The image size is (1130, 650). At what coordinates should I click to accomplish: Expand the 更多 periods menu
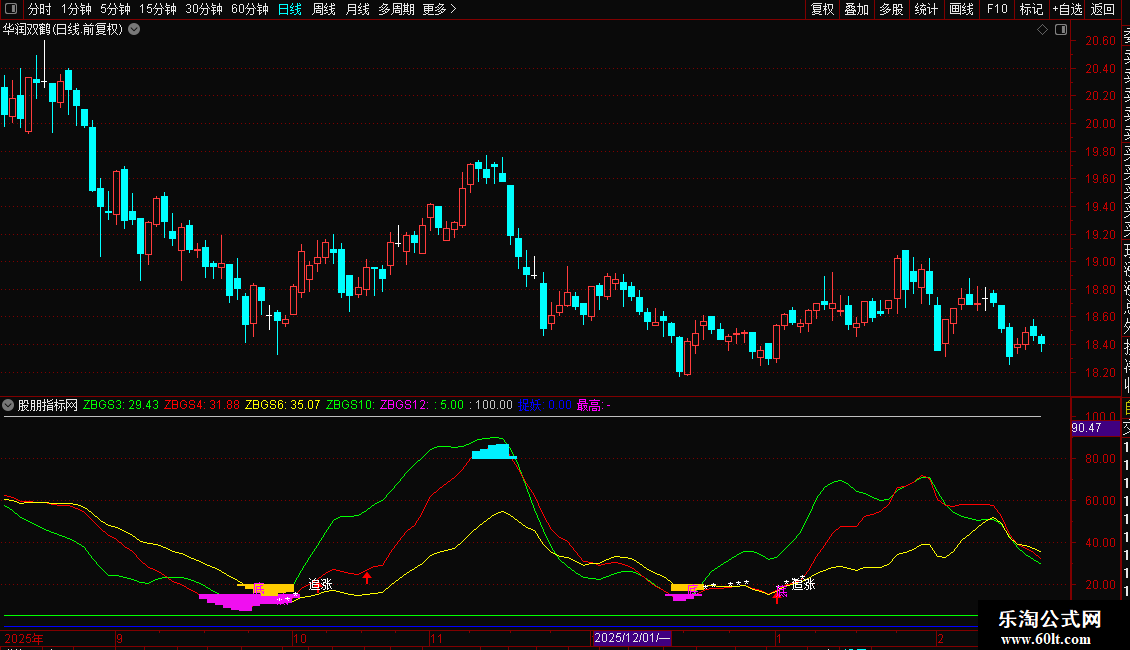tap(439, 9)
